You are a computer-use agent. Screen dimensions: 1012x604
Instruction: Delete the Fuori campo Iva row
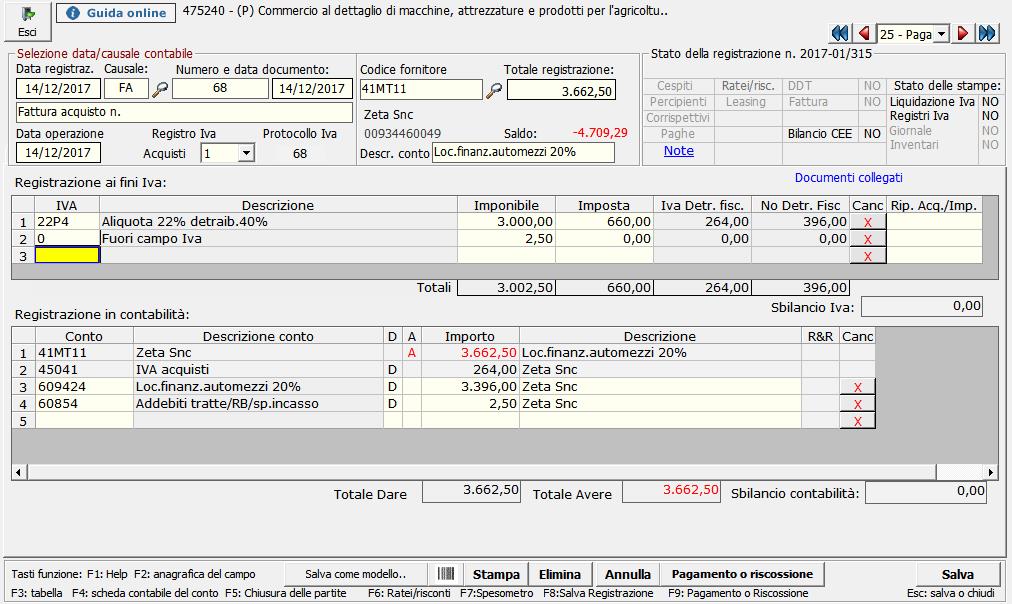tap(867, 239)
